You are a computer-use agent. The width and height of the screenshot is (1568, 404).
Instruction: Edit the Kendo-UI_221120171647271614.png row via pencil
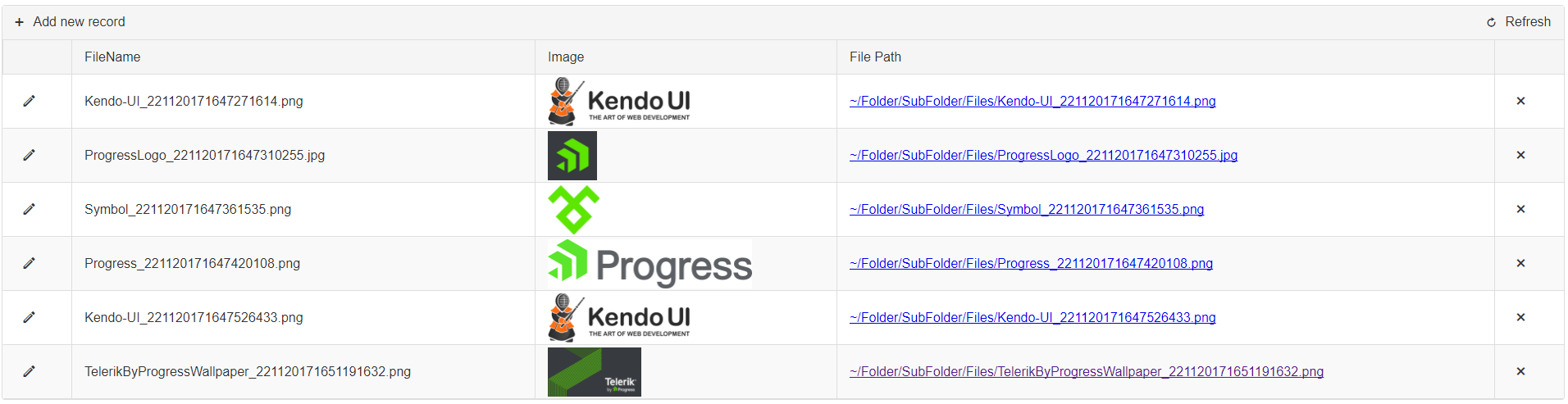tap(29, 101)
